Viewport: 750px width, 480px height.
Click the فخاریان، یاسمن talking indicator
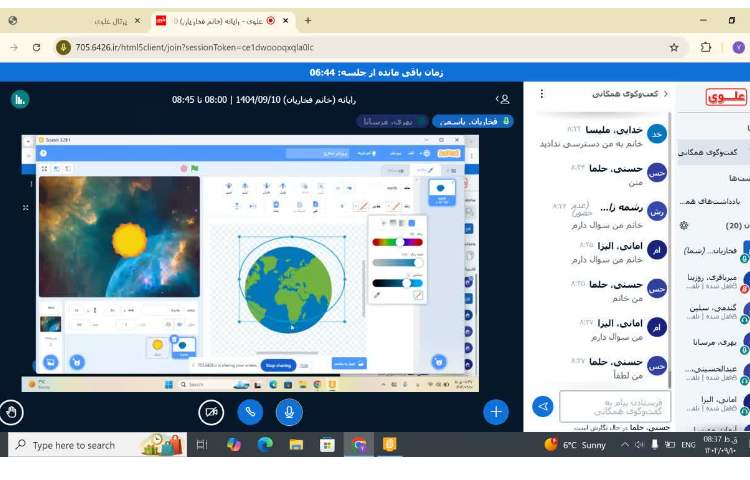[x=473, y=121]
